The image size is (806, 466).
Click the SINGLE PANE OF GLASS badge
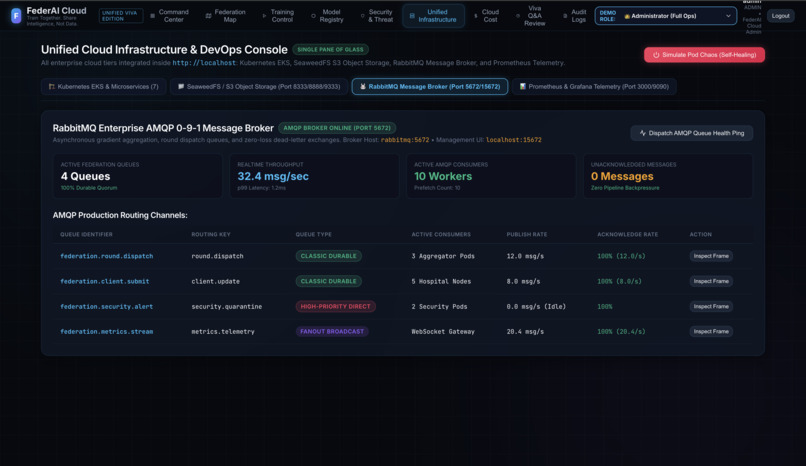tap(330, 50)
